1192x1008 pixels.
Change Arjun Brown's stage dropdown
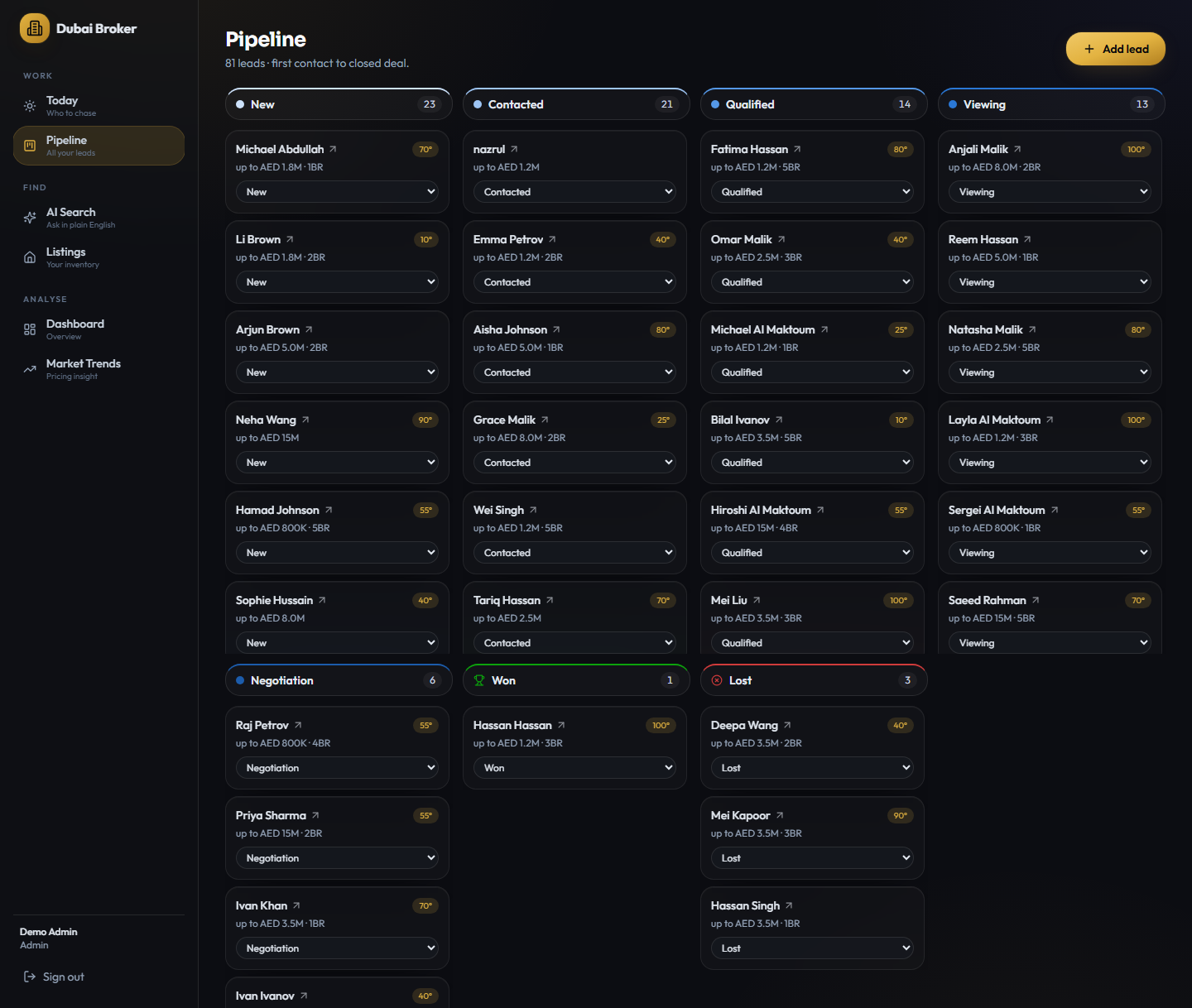click(337, 372)
